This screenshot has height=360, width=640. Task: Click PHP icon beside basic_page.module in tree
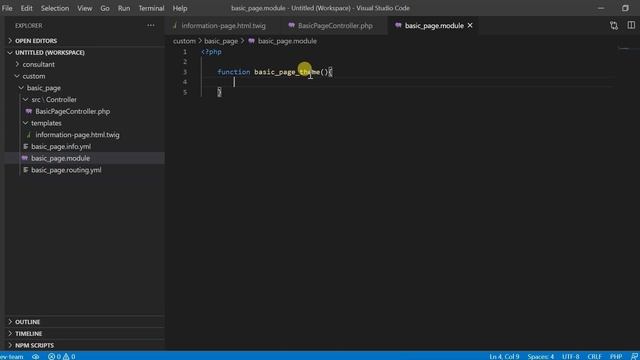tap(25, 158)
